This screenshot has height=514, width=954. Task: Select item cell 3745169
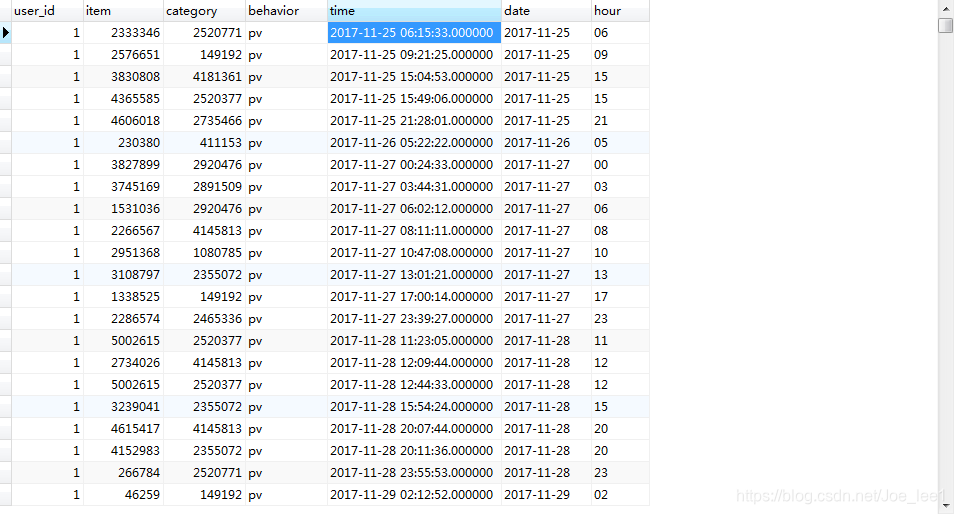pyautogui.click(x=124, y=187)
